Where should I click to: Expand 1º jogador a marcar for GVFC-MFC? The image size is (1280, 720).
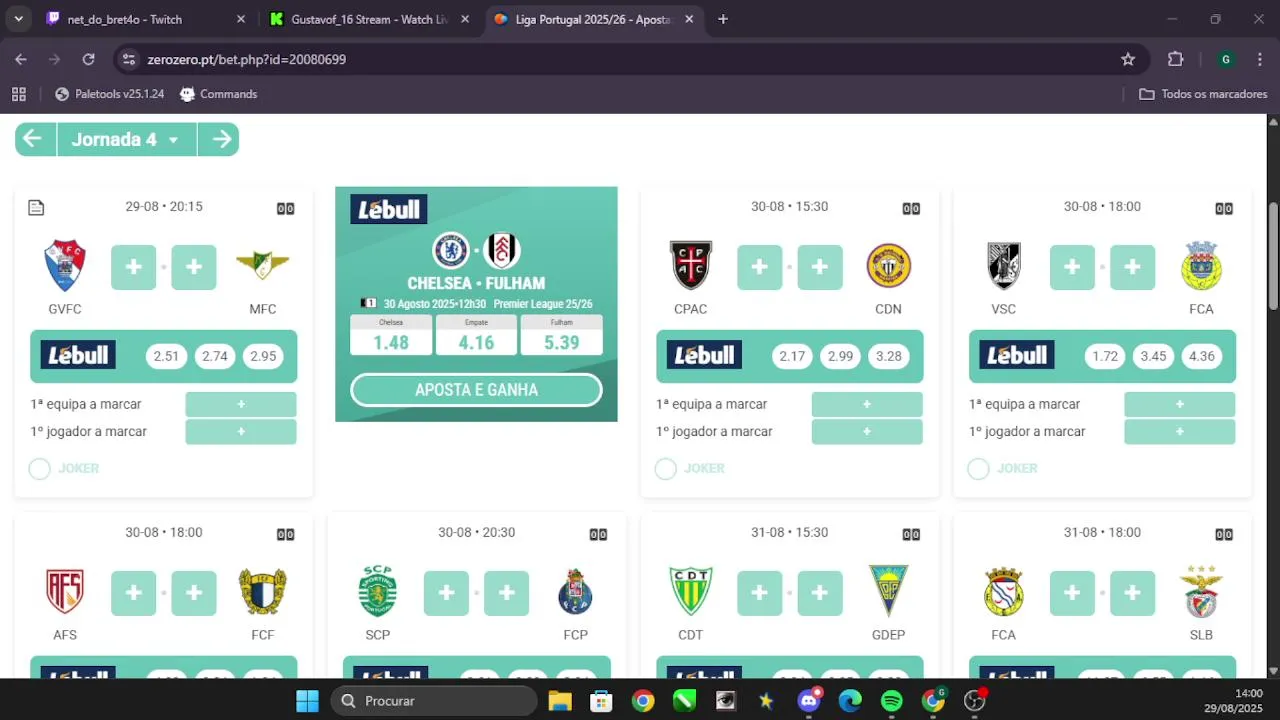(241, 432)
